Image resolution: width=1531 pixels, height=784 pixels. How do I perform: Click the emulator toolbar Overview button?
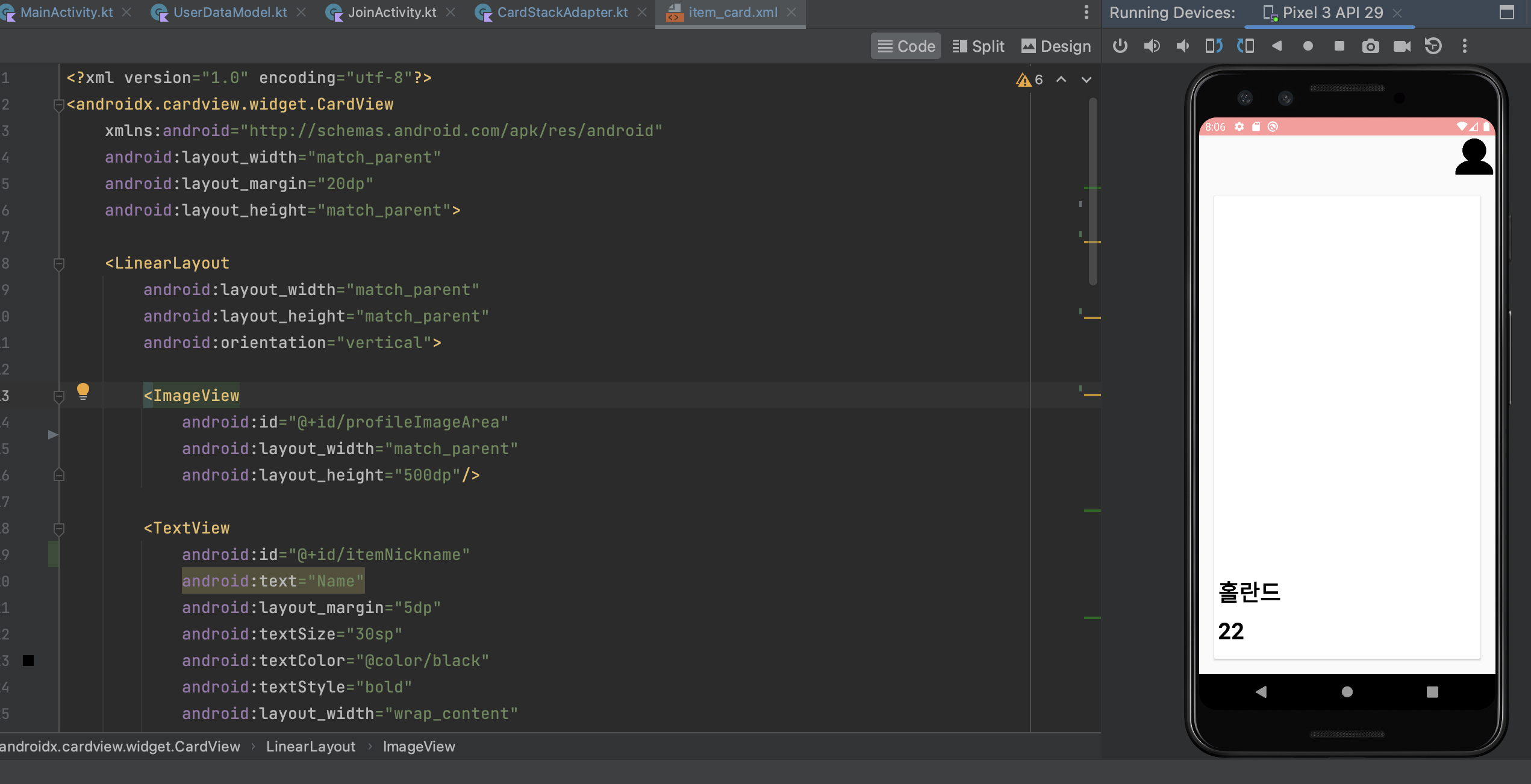1339,46
